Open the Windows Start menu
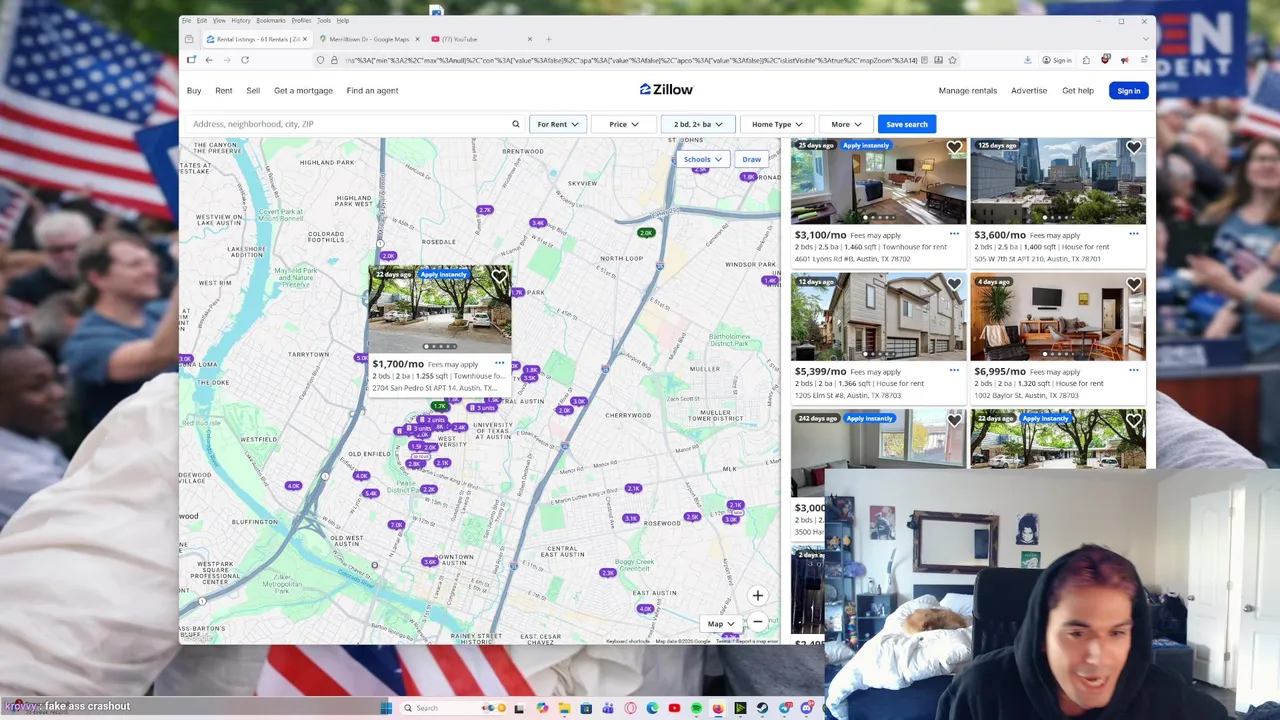Viewport: 1280px width, 720px height. tap(386, 708)
